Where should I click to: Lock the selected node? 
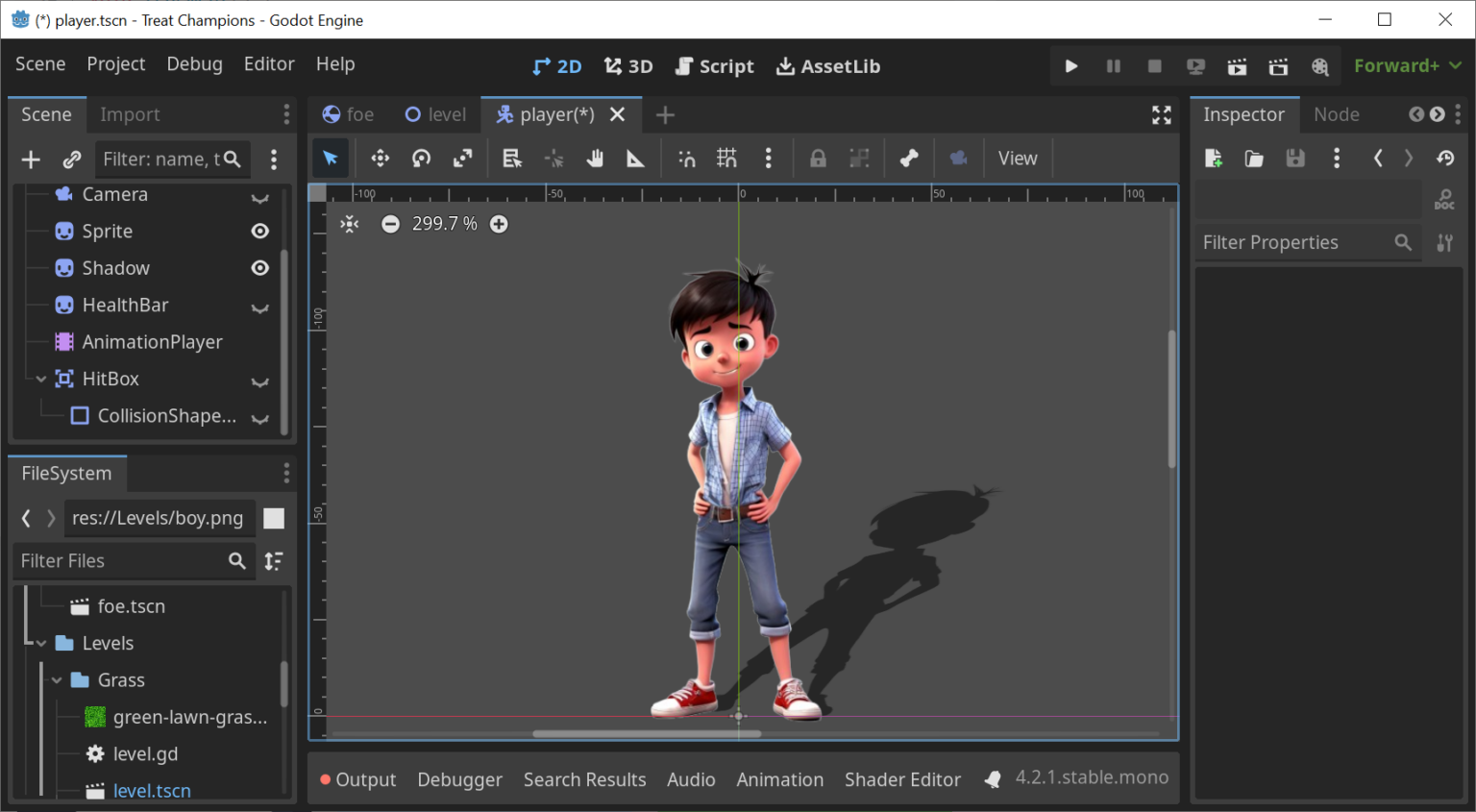click(x=818, y=159)
